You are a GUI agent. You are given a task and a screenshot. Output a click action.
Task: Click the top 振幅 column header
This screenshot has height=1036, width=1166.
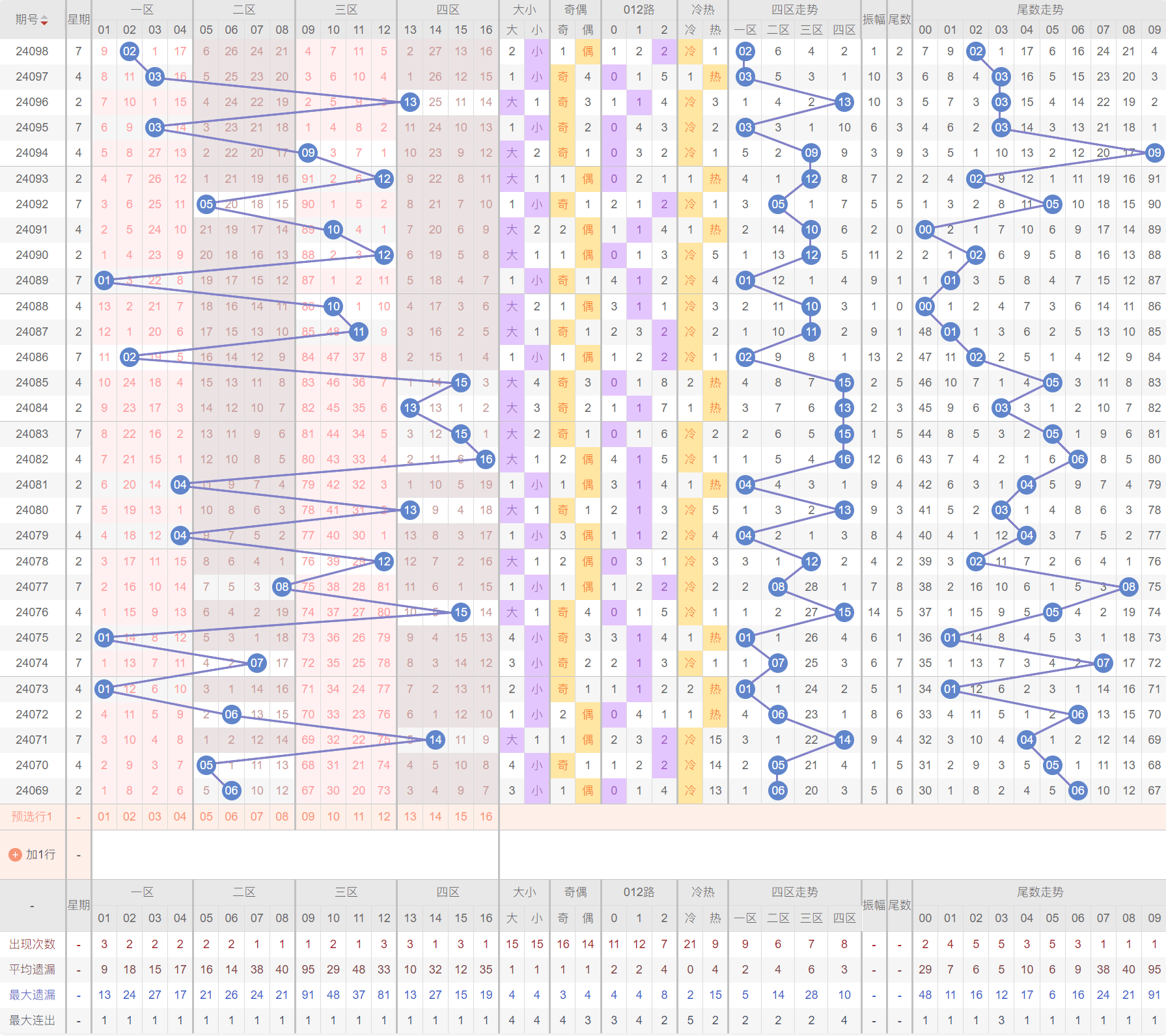pyautogui.click(x=874, y=20)
